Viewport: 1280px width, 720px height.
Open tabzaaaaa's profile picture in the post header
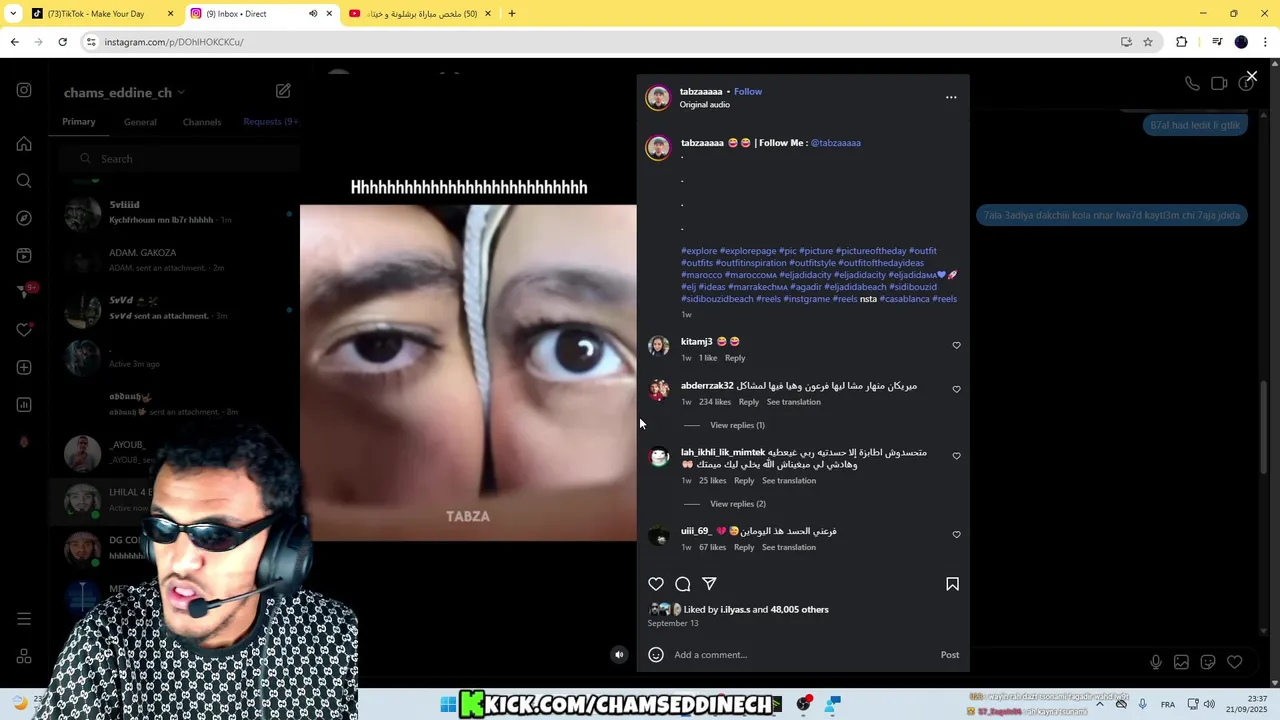(x=658, y=97)
